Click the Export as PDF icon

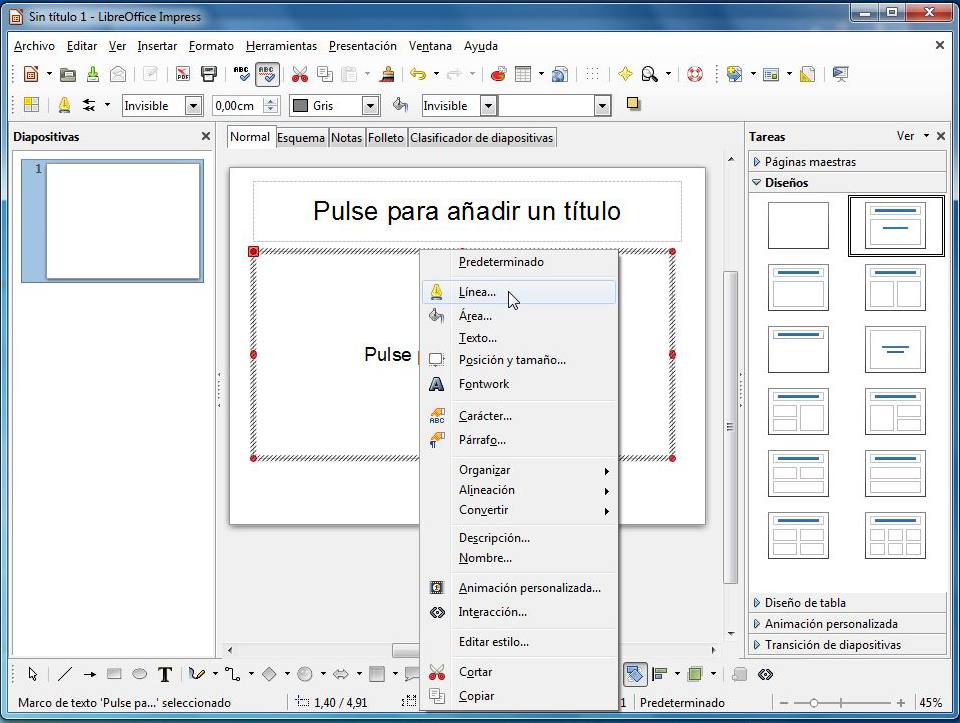click(182, 75)
